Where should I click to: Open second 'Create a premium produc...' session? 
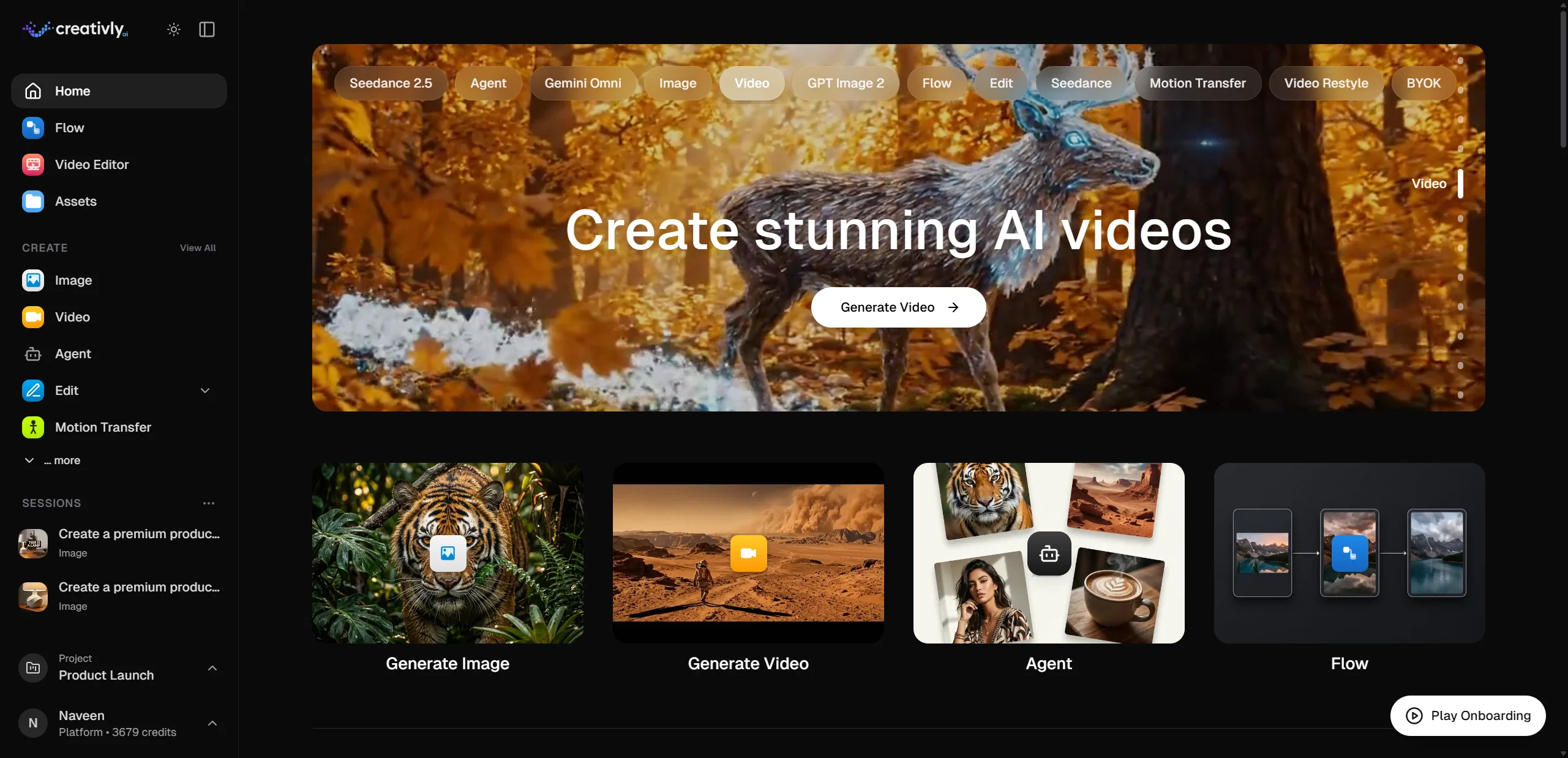click(x=119, y=596)
